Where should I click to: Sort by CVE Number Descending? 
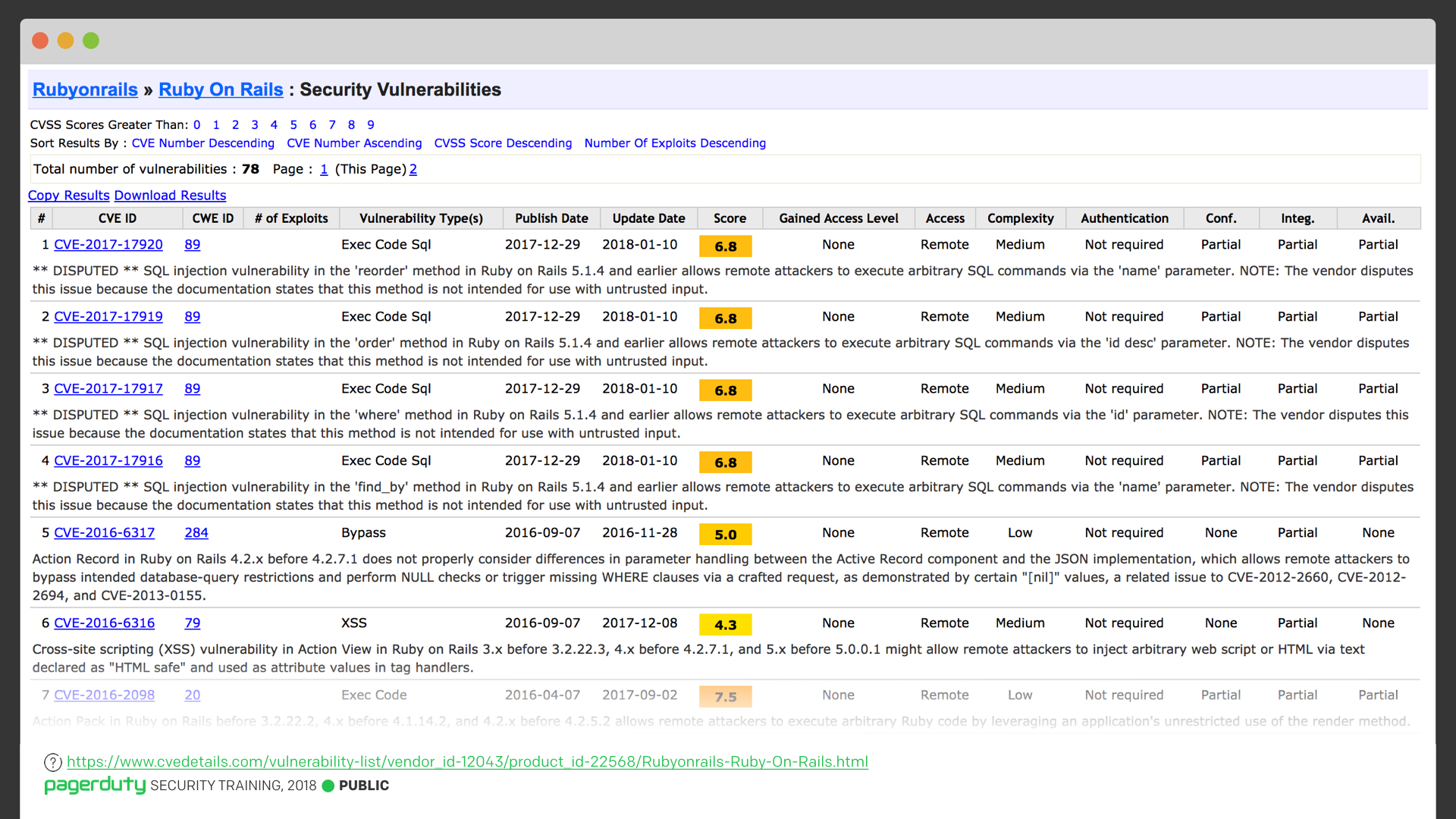(x=203, y=143)
